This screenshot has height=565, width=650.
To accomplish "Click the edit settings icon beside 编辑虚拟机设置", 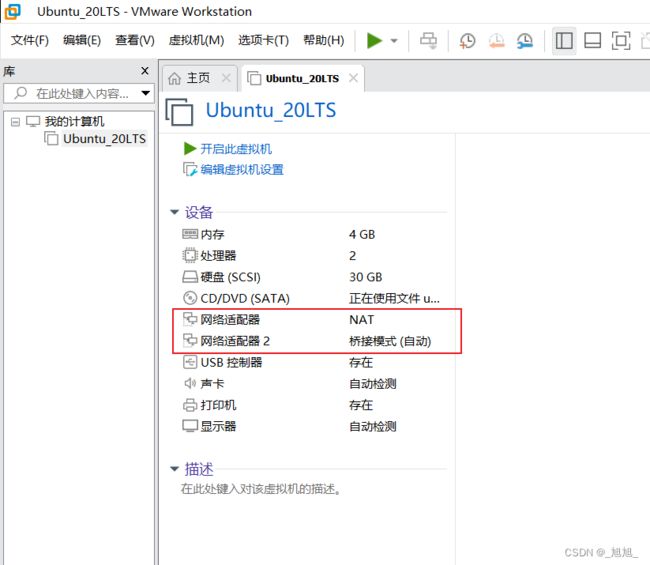I will [190, 169].
